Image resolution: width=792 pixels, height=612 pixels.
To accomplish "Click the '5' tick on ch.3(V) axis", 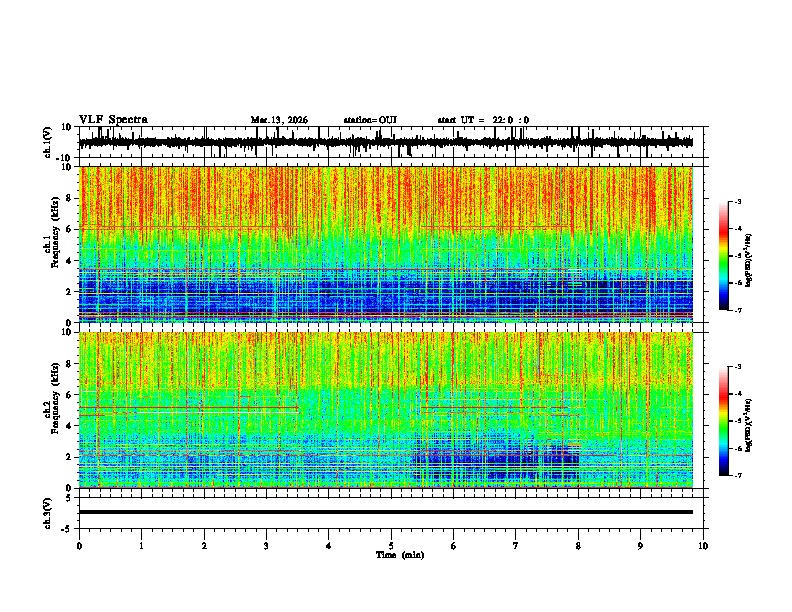I will point(69,497).
